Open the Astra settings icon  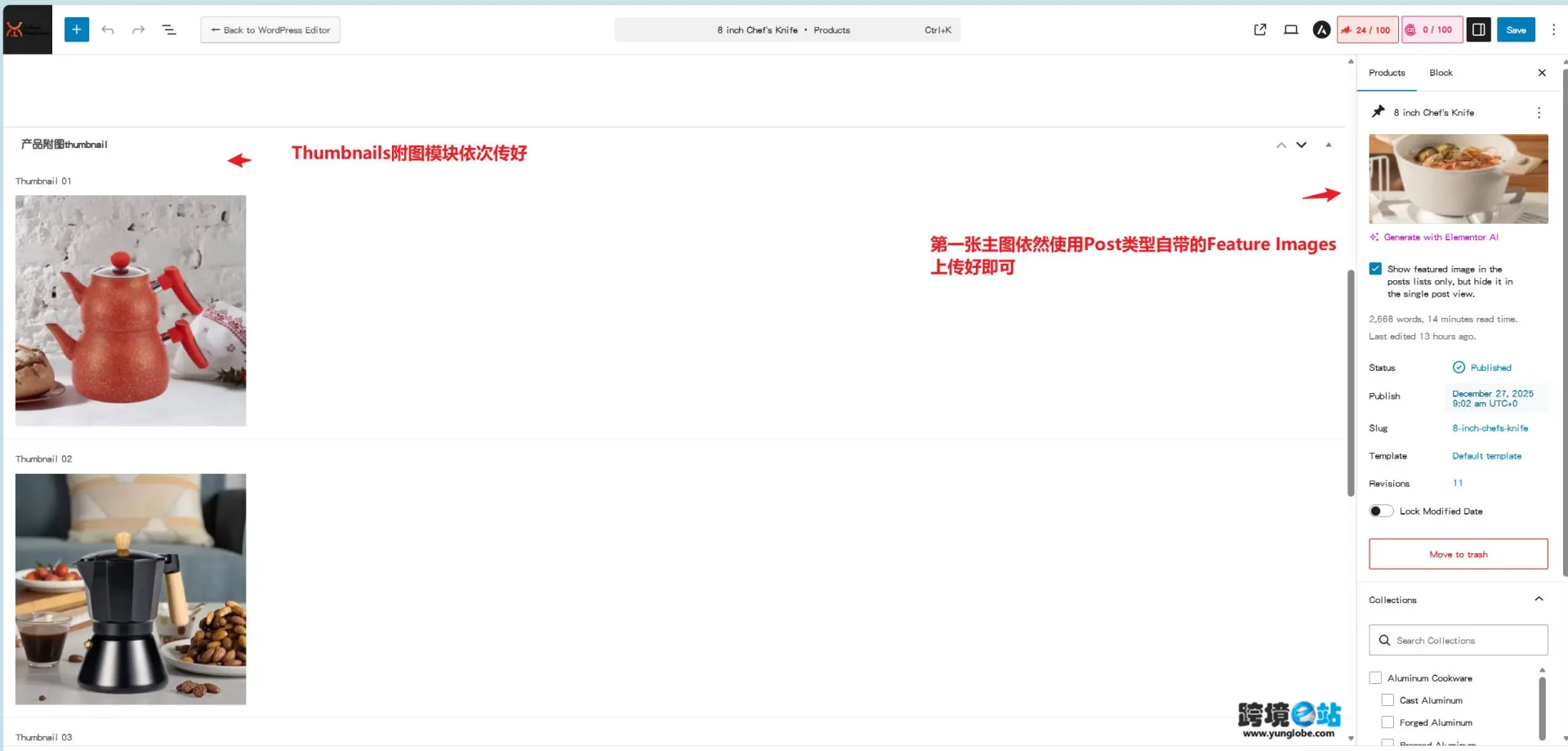tap(1321, 30)
